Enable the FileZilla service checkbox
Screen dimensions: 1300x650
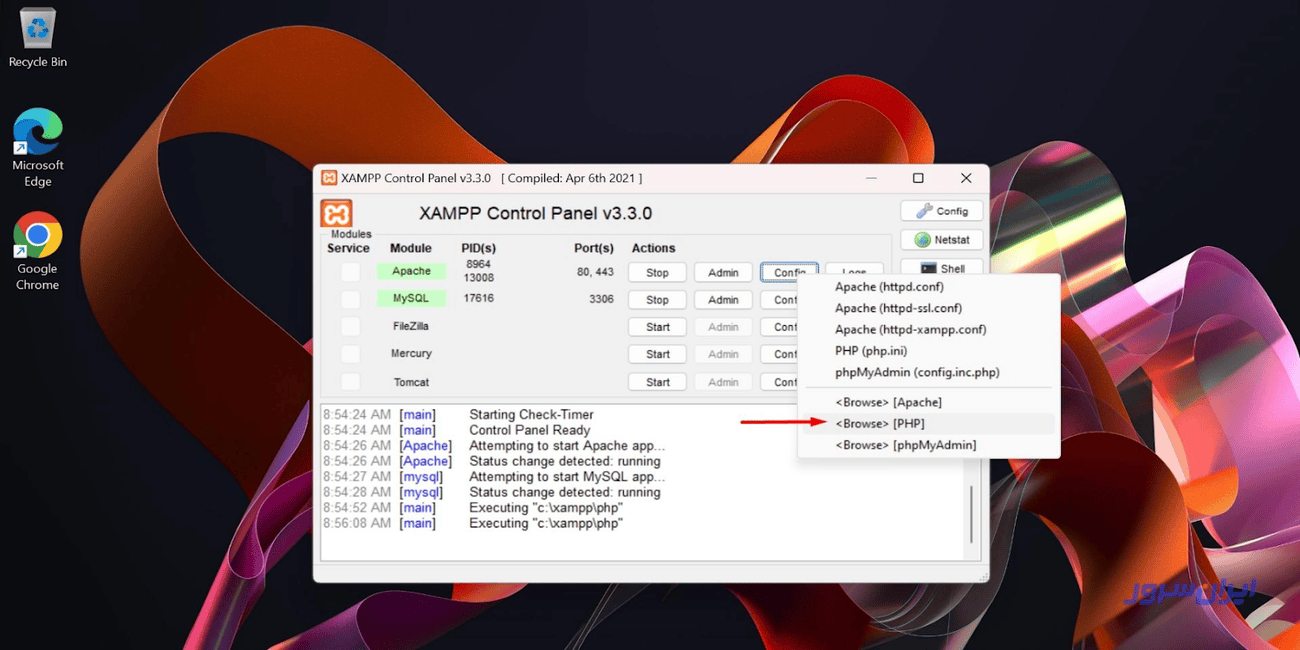point(350,326)
